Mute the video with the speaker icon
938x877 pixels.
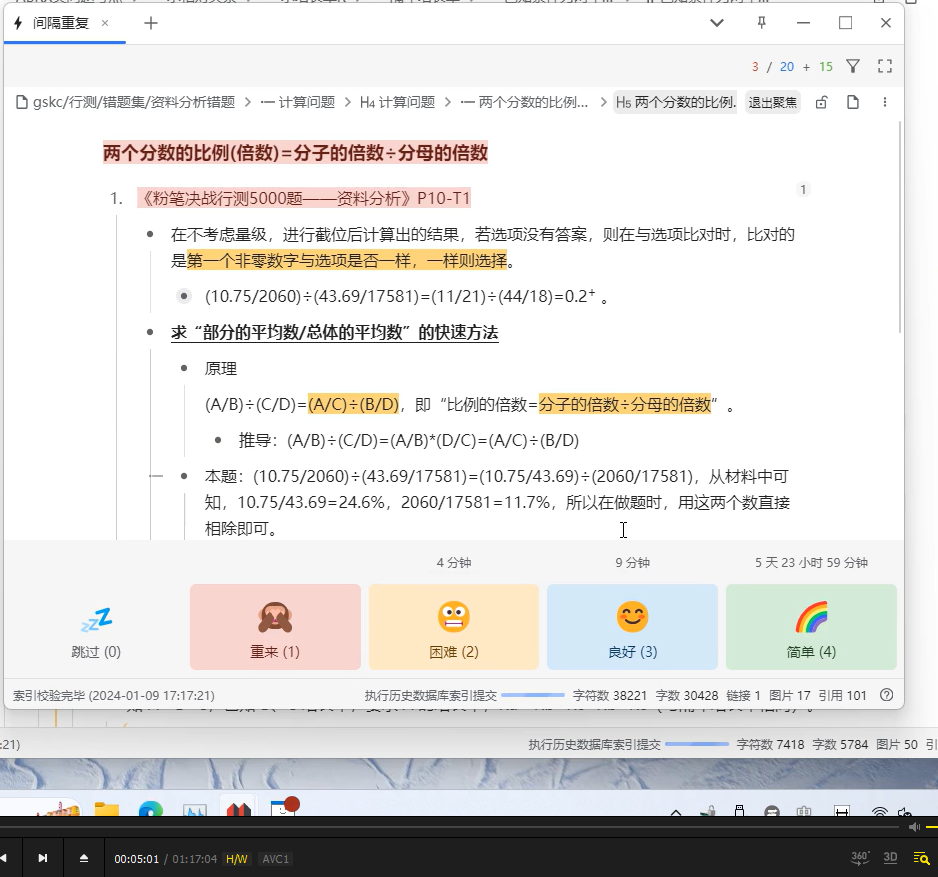(x=913, y=827)
